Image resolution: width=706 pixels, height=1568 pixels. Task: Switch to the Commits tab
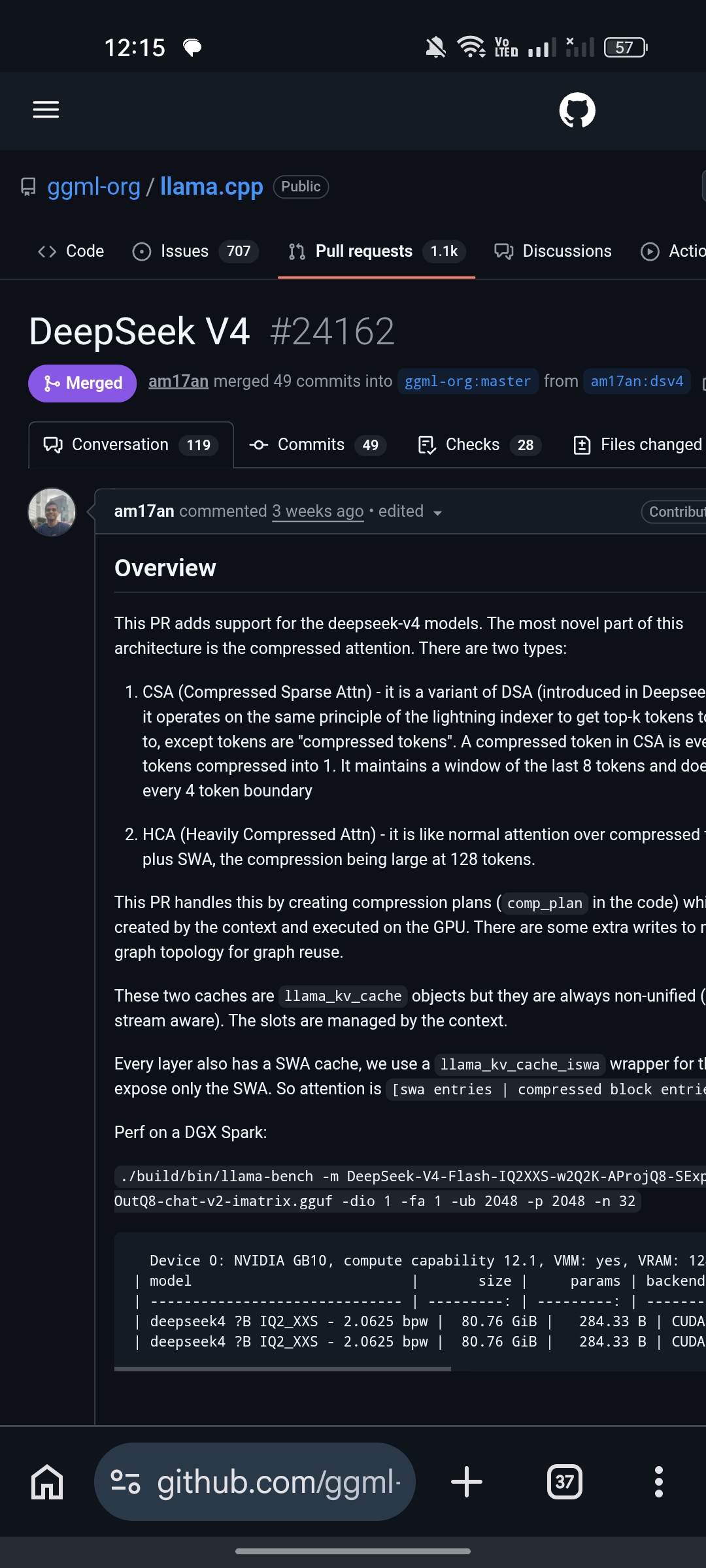point(318,445)
